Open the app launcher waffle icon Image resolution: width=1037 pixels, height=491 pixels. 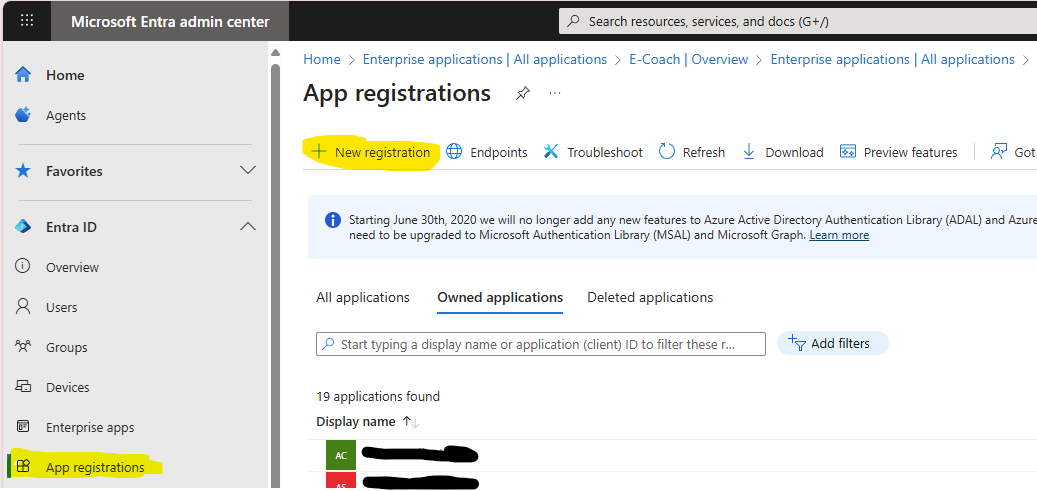click(27, 21)
